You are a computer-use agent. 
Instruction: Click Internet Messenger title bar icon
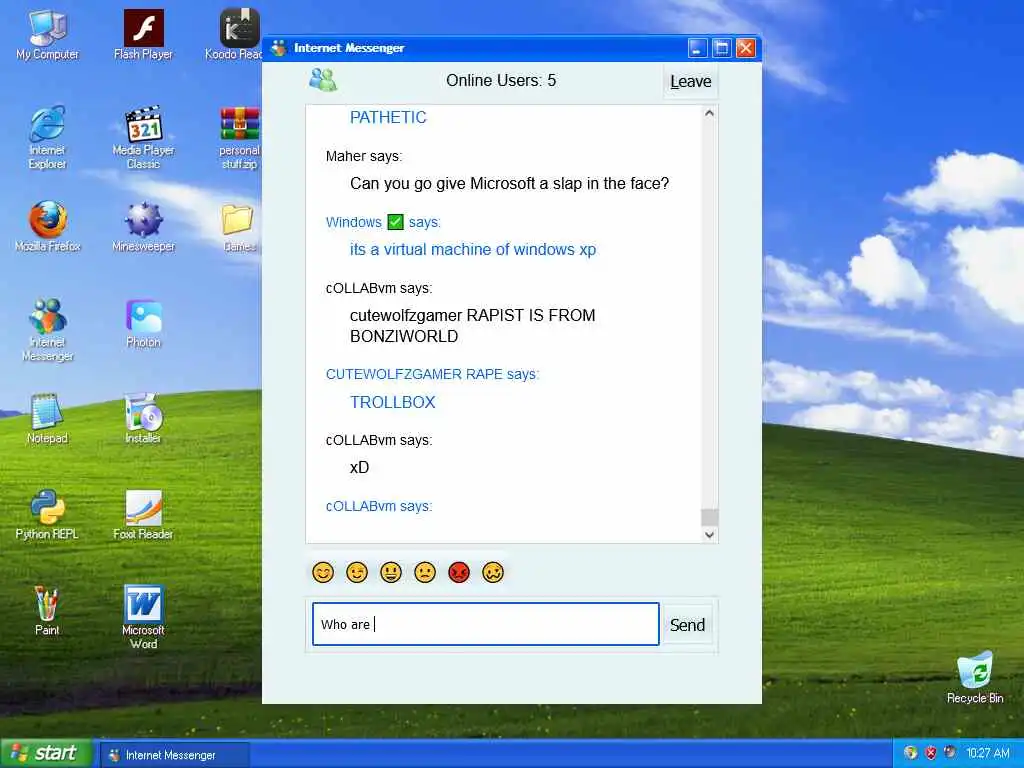279,48
